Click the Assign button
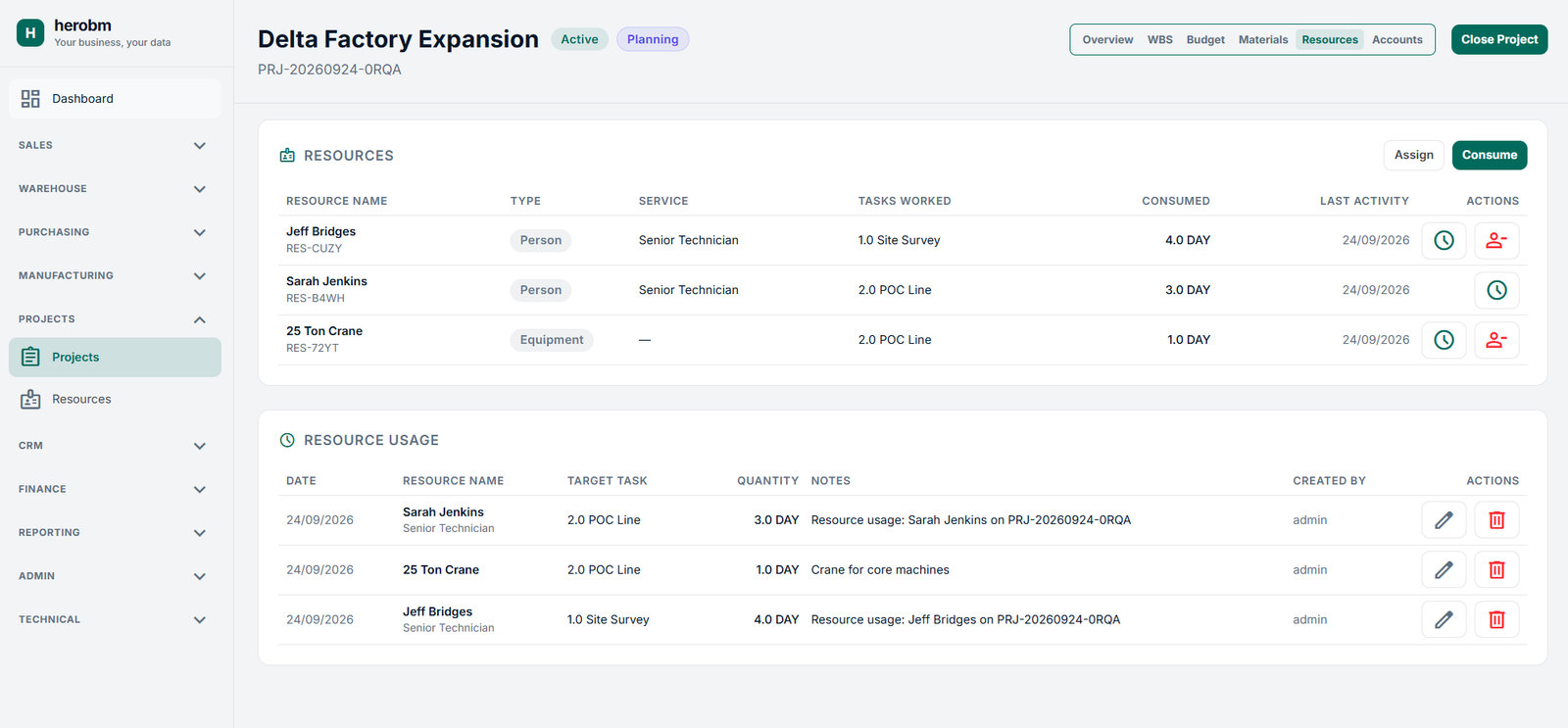 click(x=1414, y=155)
